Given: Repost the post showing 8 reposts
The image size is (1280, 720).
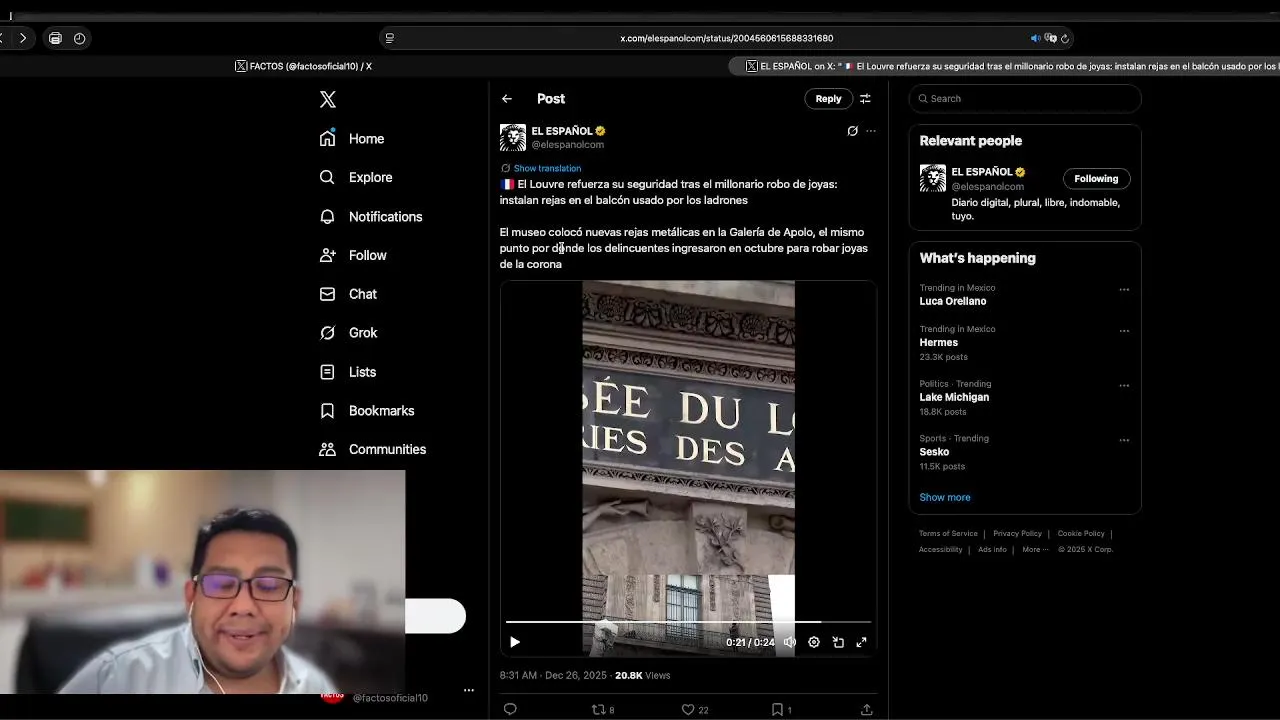Looking at the screenshot, I should (x=603, y=709).
